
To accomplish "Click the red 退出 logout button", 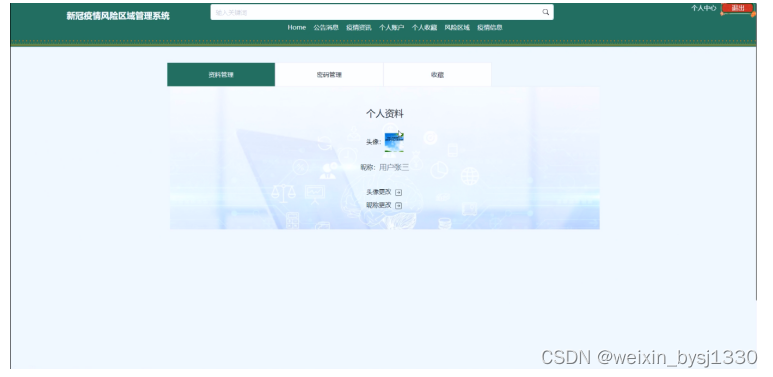I will 738,8.
